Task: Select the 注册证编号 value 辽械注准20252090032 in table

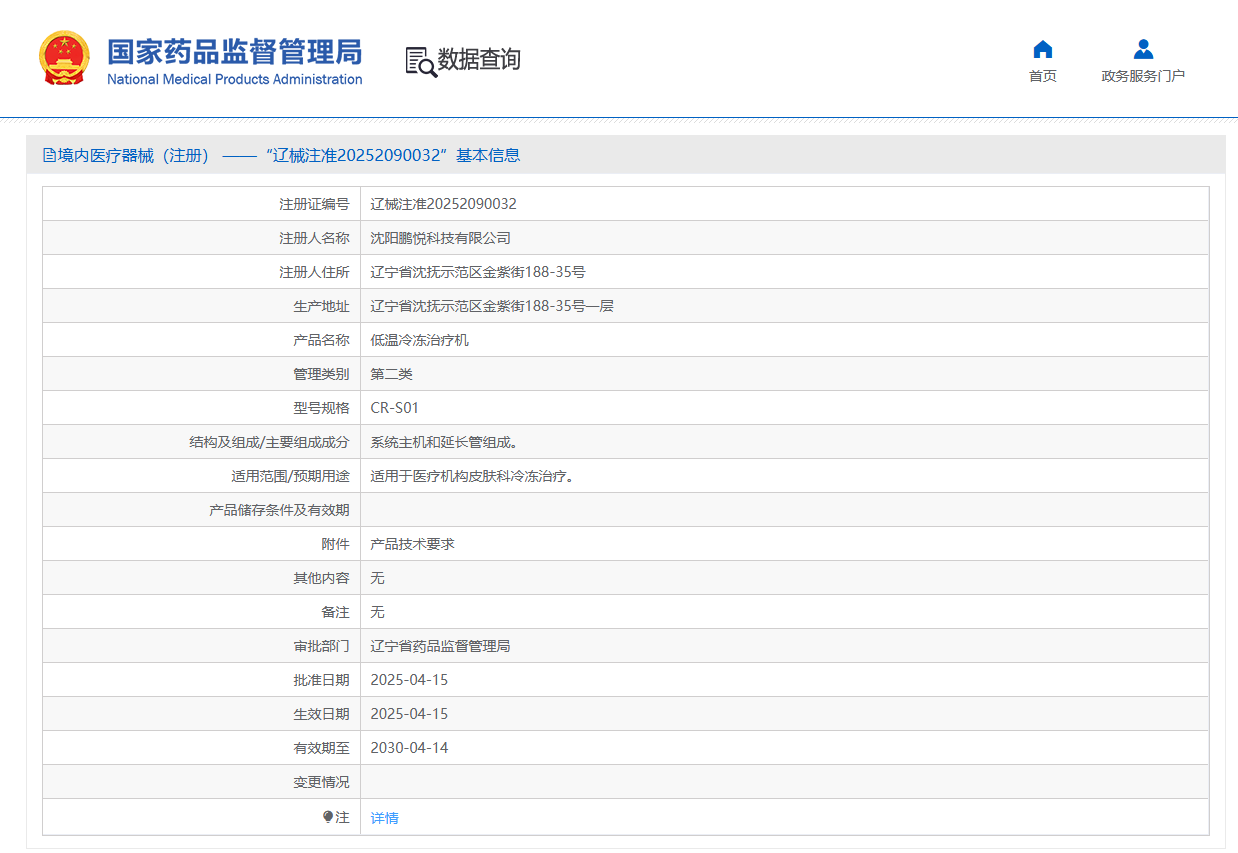Action: [443, 204]
